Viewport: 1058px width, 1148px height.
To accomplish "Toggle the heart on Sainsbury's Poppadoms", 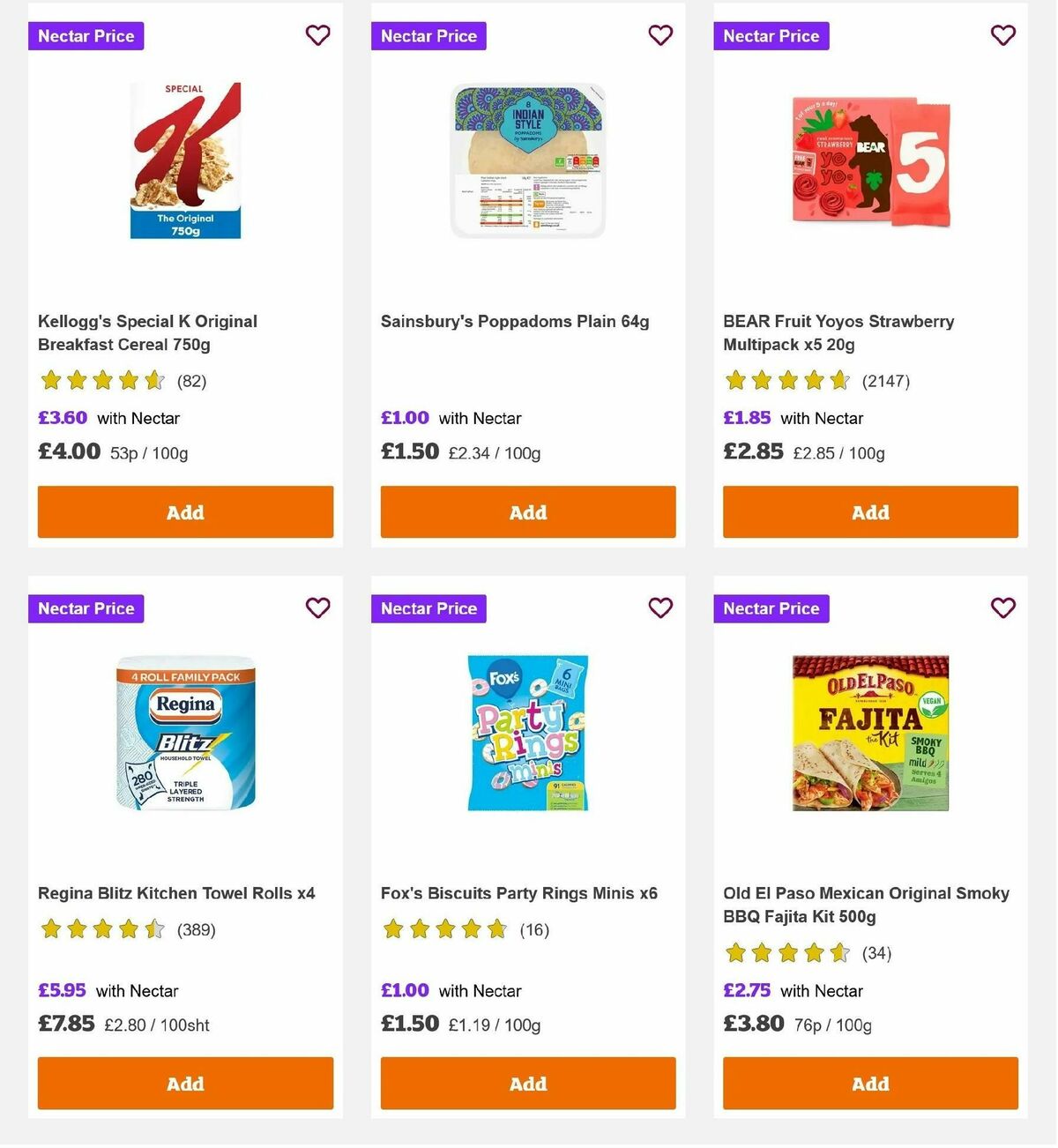I will 660,35.
